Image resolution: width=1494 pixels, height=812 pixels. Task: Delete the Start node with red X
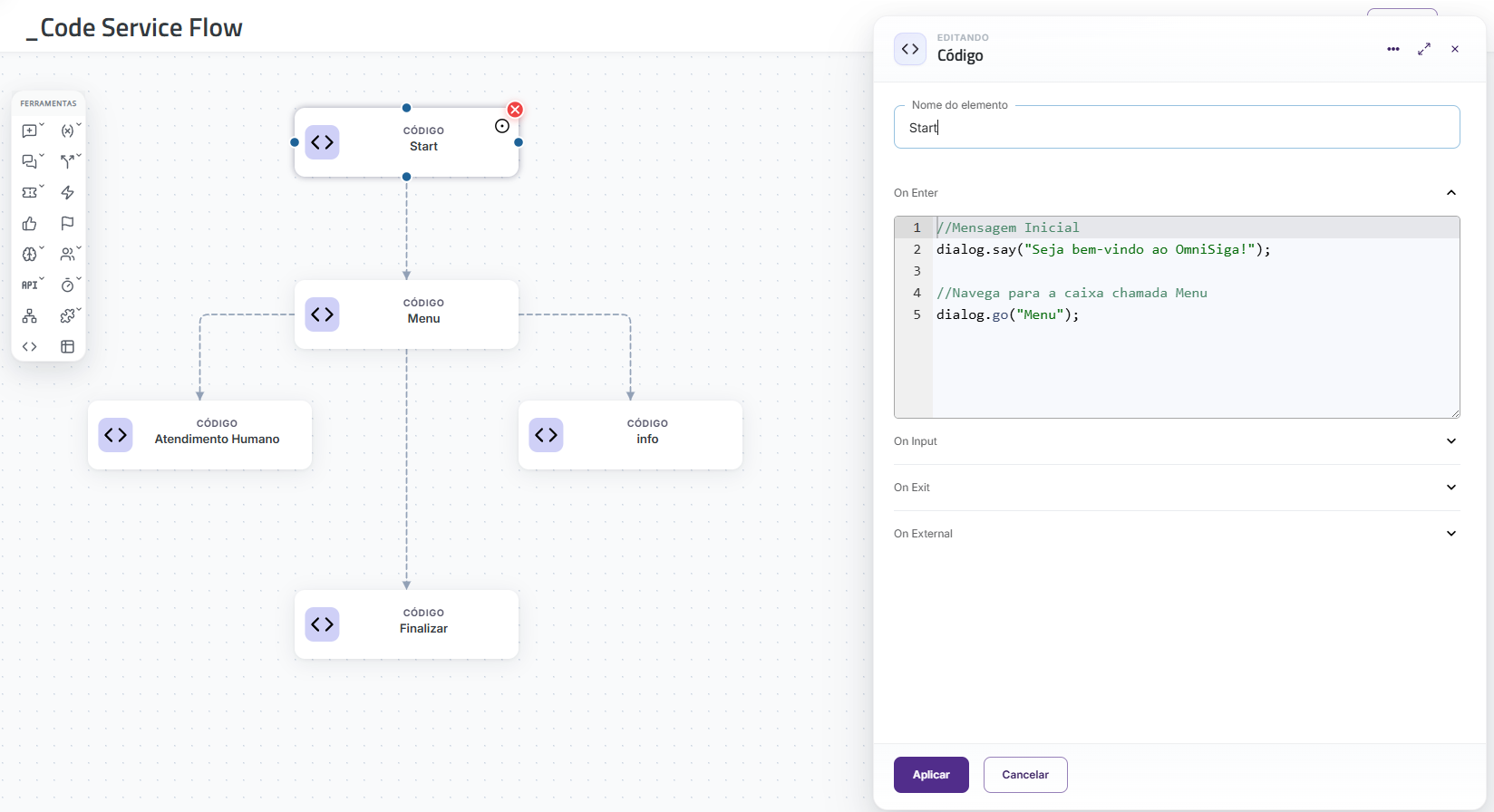(515, 110)
